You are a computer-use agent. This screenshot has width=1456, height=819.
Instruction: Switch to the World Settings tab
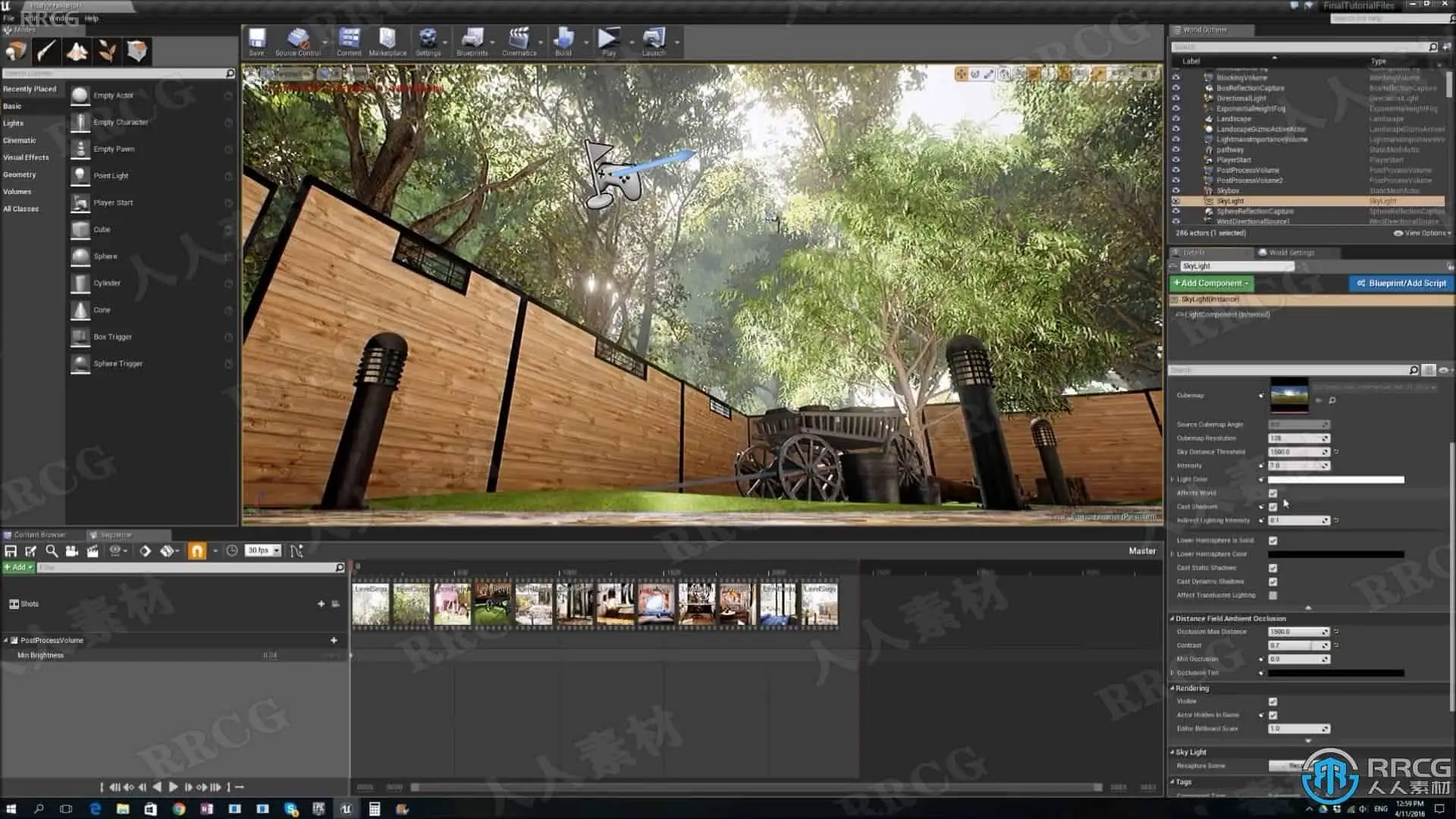[x=1291, y=253]
